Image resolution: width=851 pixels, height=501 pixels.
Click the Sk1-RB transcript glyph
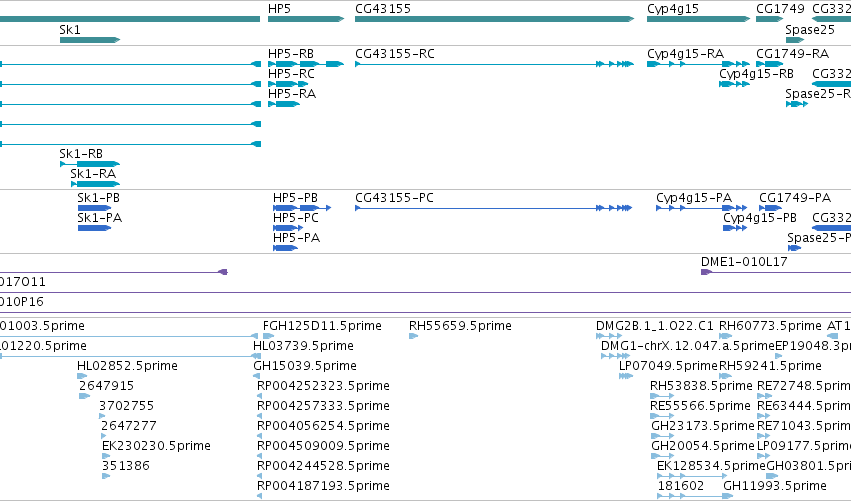90,164
